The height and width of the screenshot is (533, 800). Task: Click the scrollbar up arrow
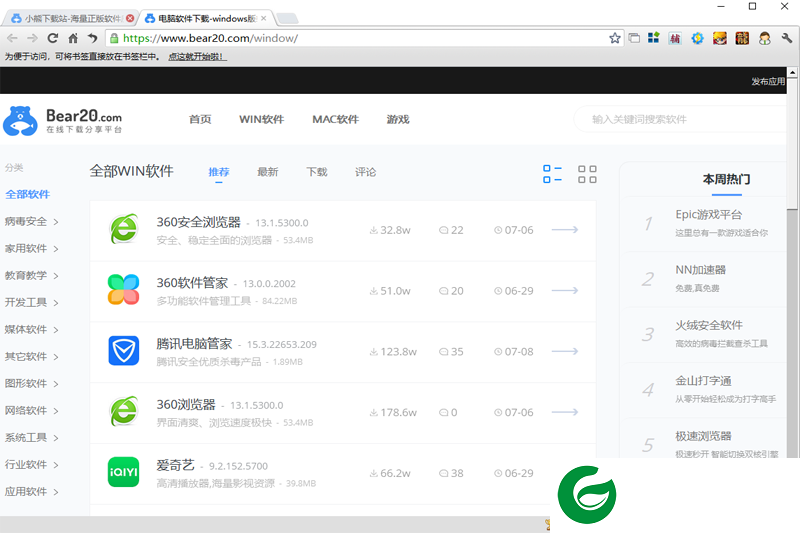pos(792,72)
